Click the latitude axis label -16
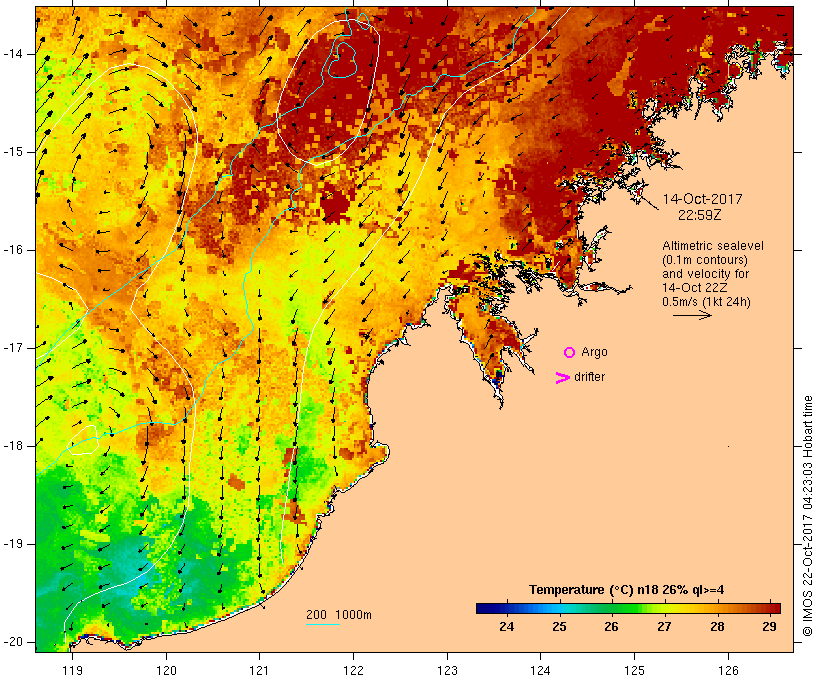This screenshot has width=820, height=680. click(13, 250)
